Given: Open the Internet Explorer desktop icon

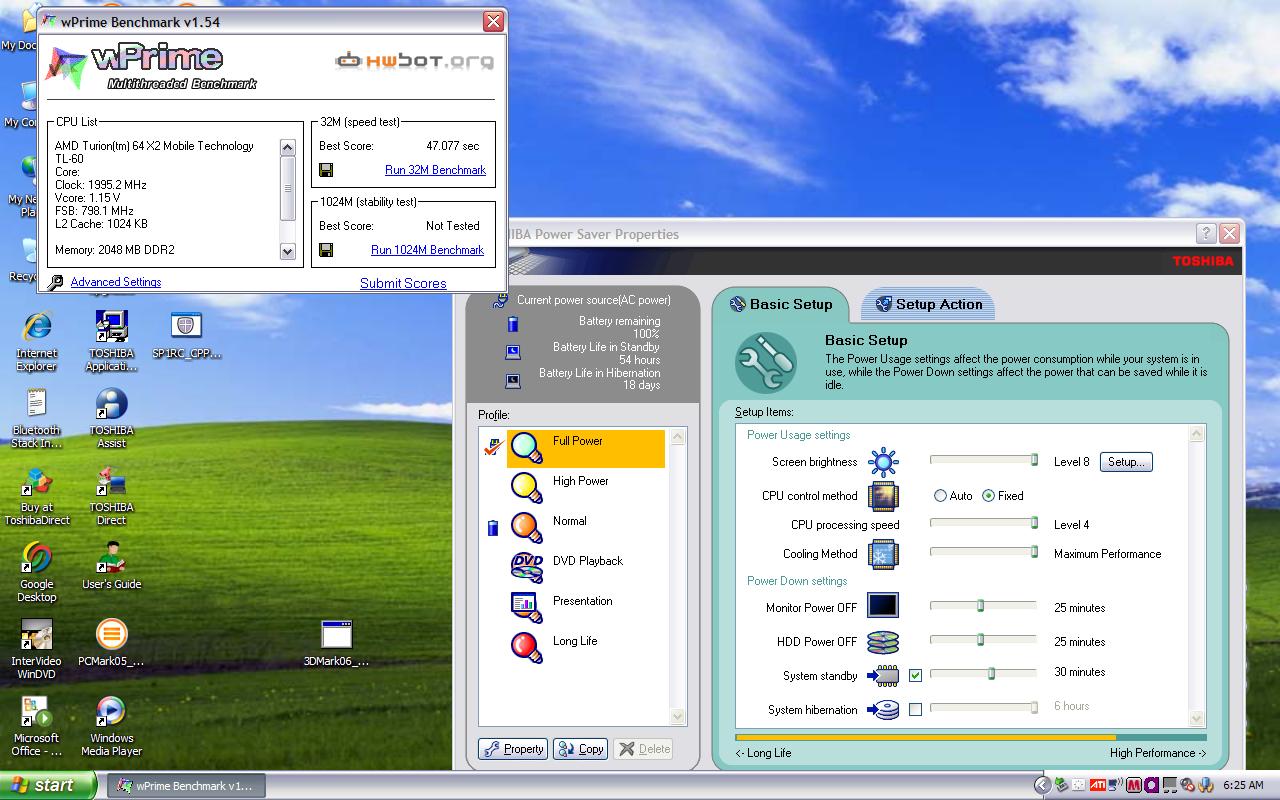Looking at the screenshot, I should click(36, 340).
